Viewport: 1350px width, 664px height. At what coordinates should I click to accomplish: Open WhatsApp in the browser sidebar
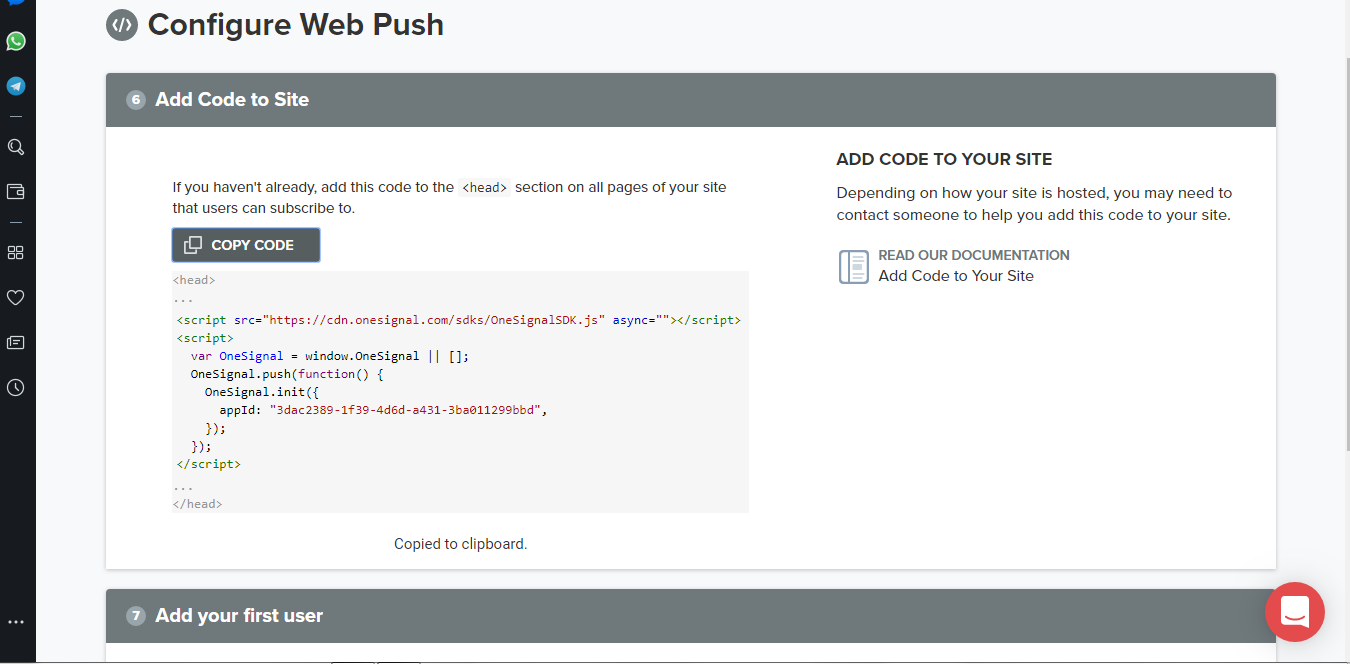[x=16, y=41]
